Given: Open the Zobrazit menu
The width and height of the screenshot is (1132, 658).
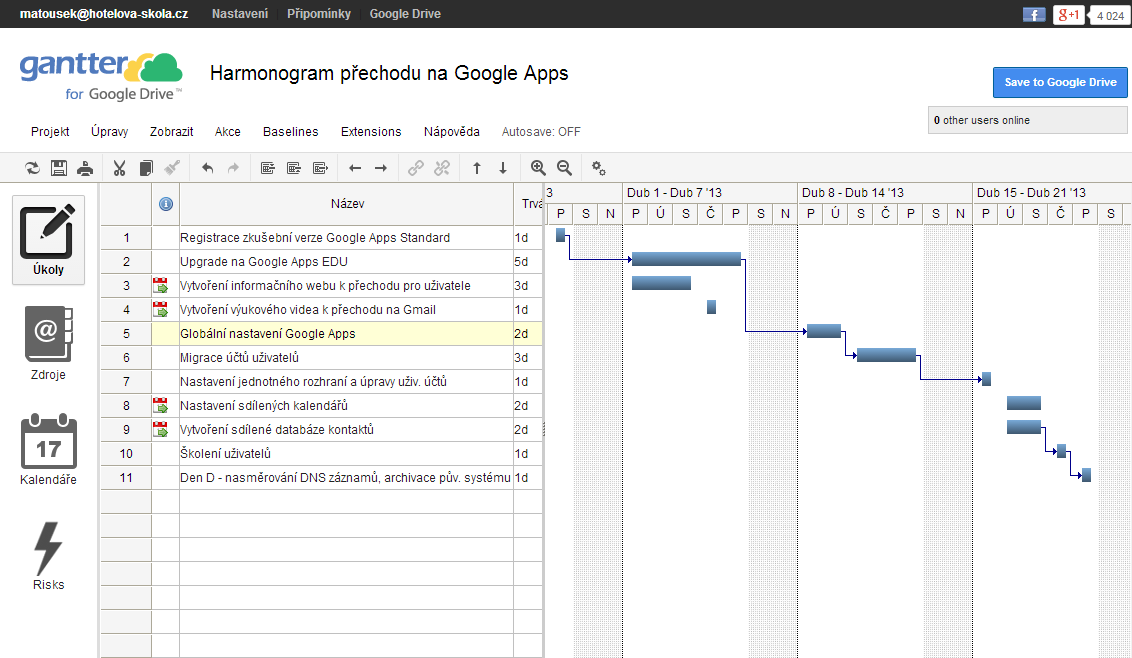Looking at the screenshot, I should [x=172, y=131].
